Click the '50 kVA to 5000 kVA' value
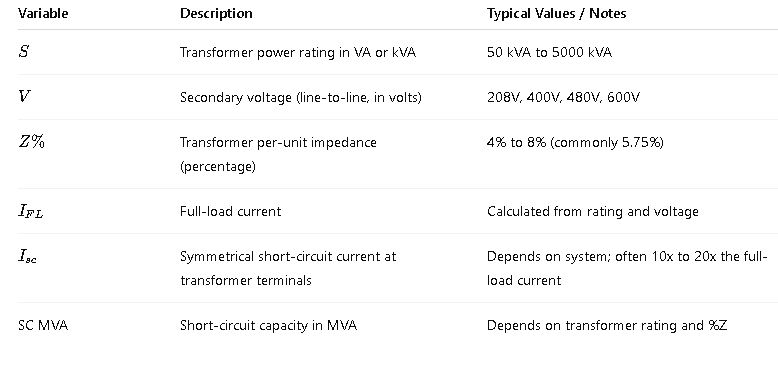 tap(549, 53)
